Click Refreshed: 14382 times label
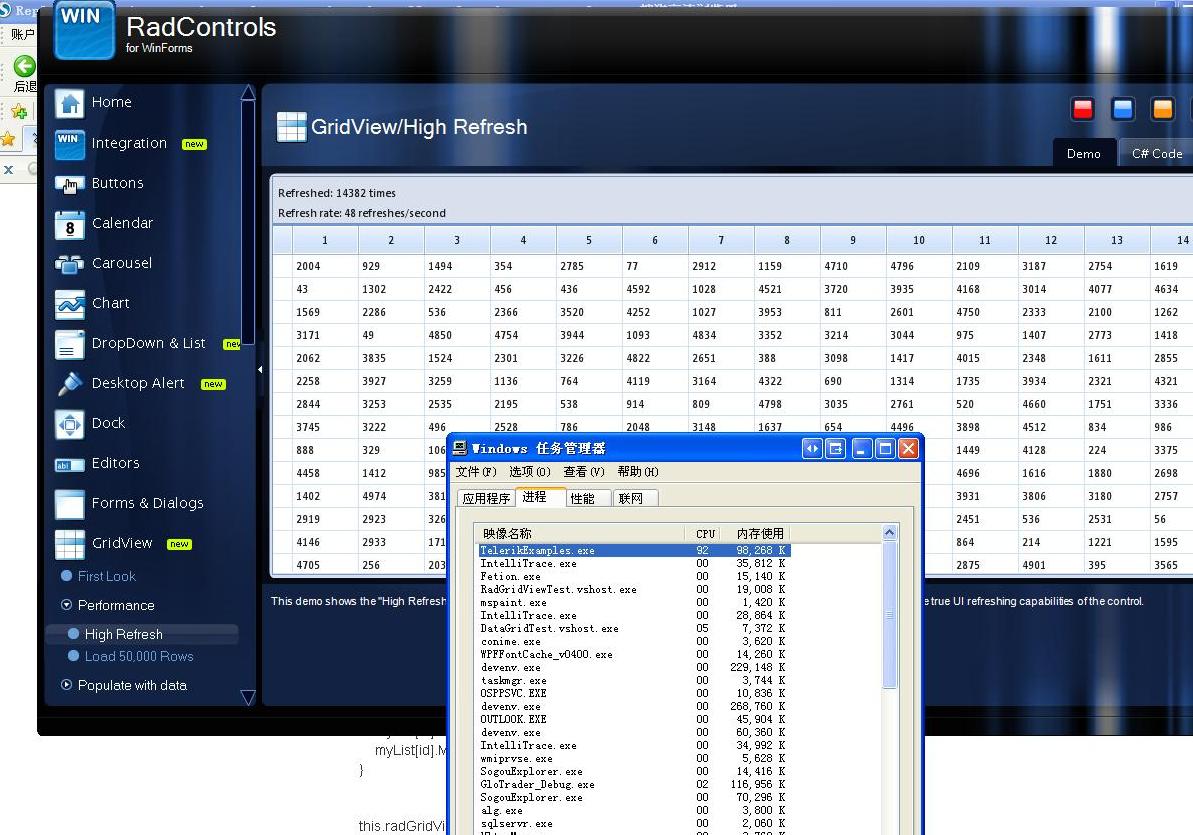 tap(336, 193)
